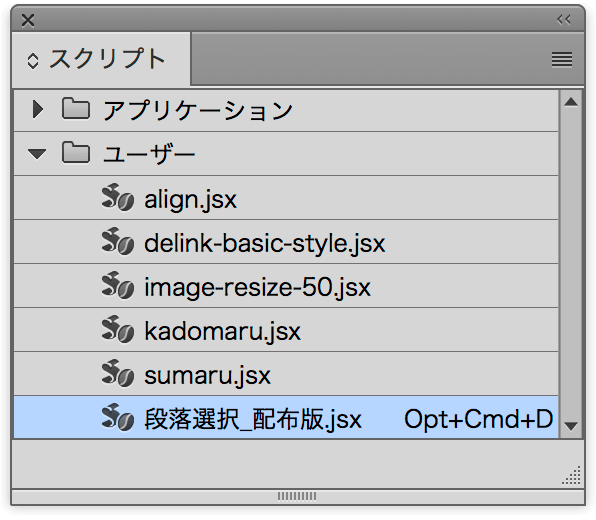Click the scrollbar up arrow
The image size is (596, 520).
point(571,102)
